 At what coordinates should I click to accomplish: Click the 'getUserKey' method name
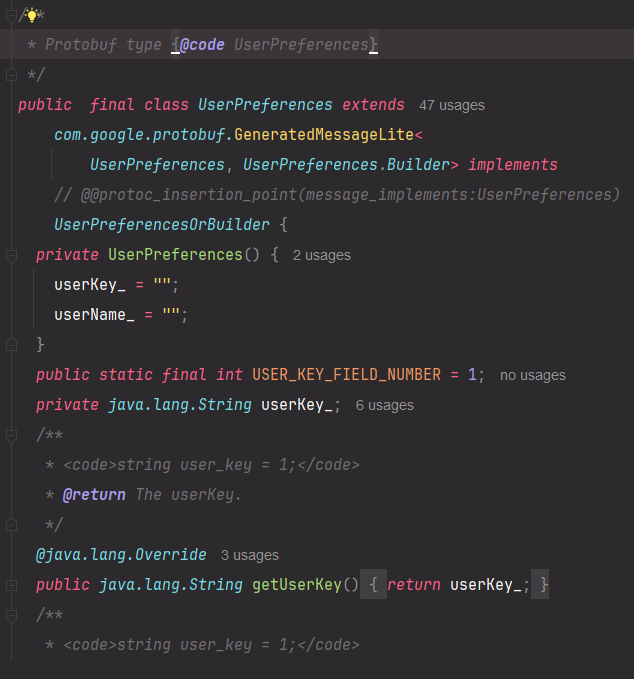[x=297, y=585]
